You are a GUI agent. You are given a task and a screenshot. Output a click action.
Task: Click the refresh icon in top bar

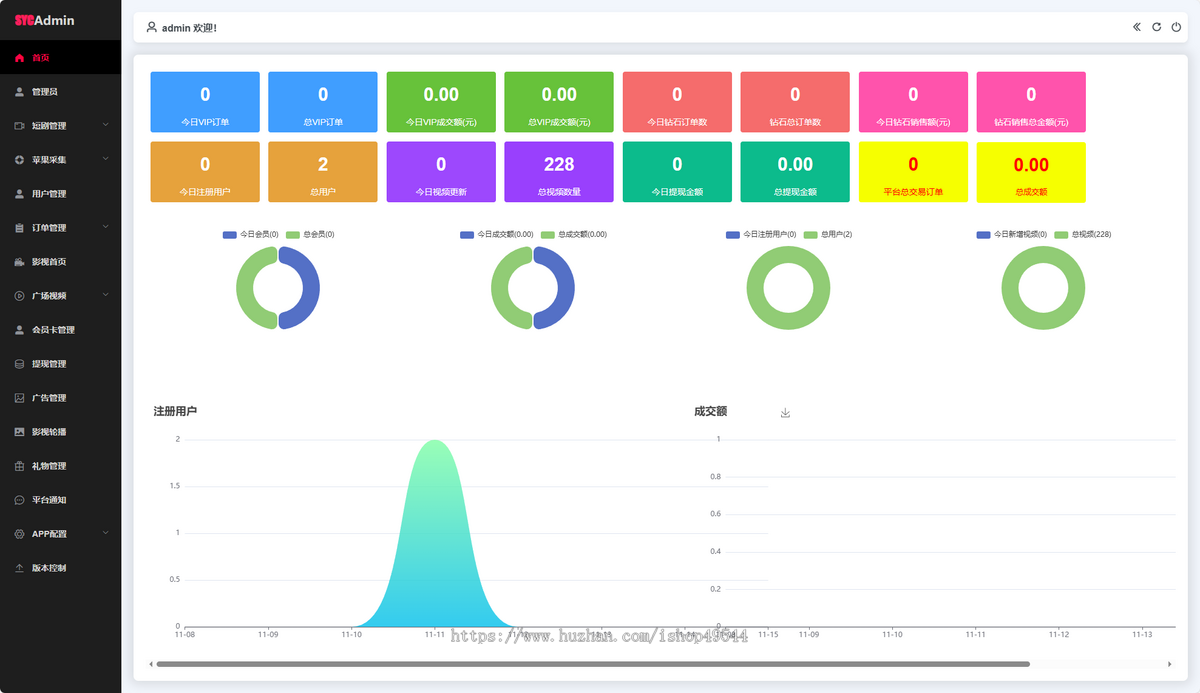tap(1156, 27)
